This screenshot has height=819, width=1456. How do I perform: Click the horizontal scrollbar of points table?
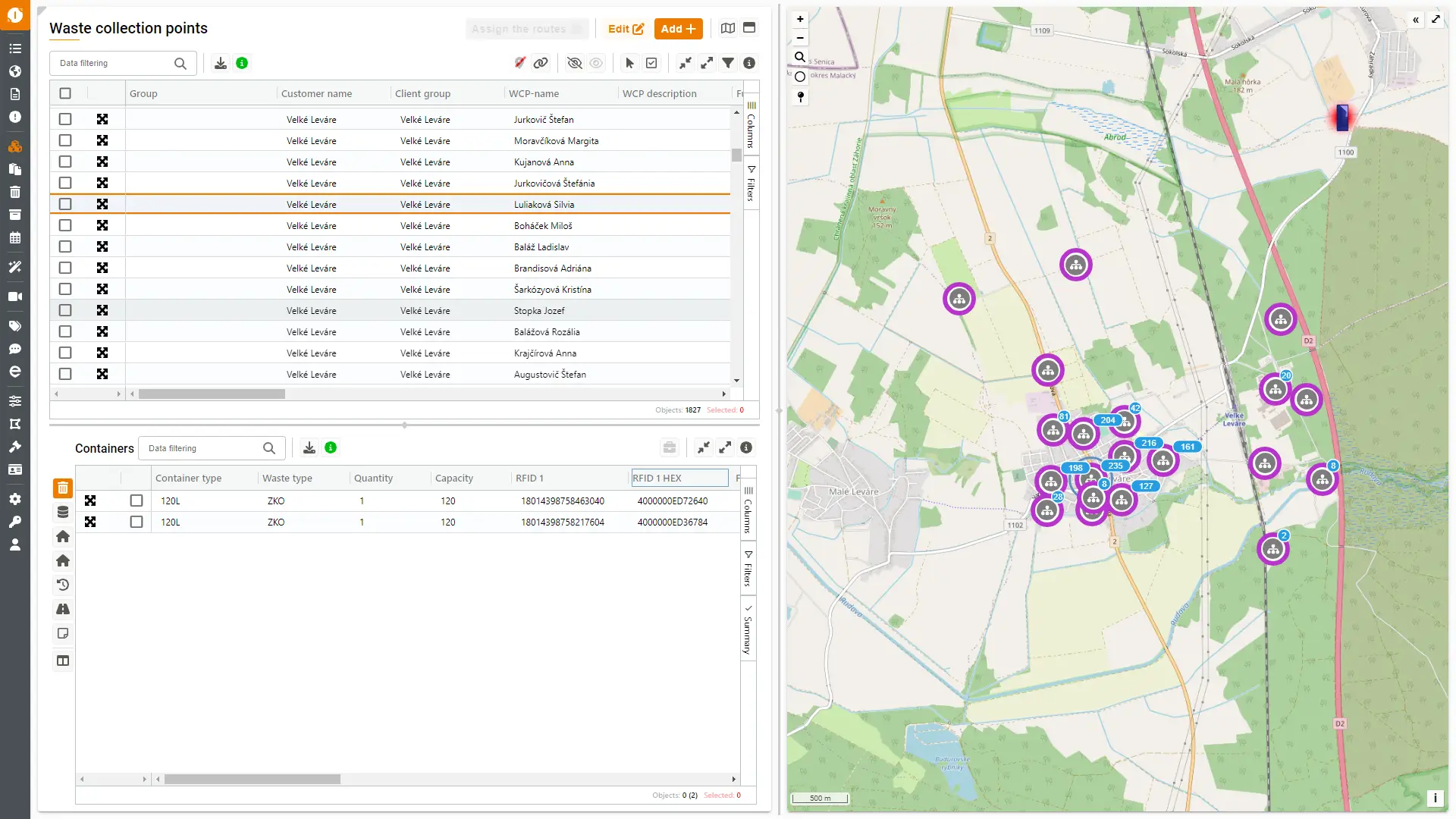click(212, 394)
